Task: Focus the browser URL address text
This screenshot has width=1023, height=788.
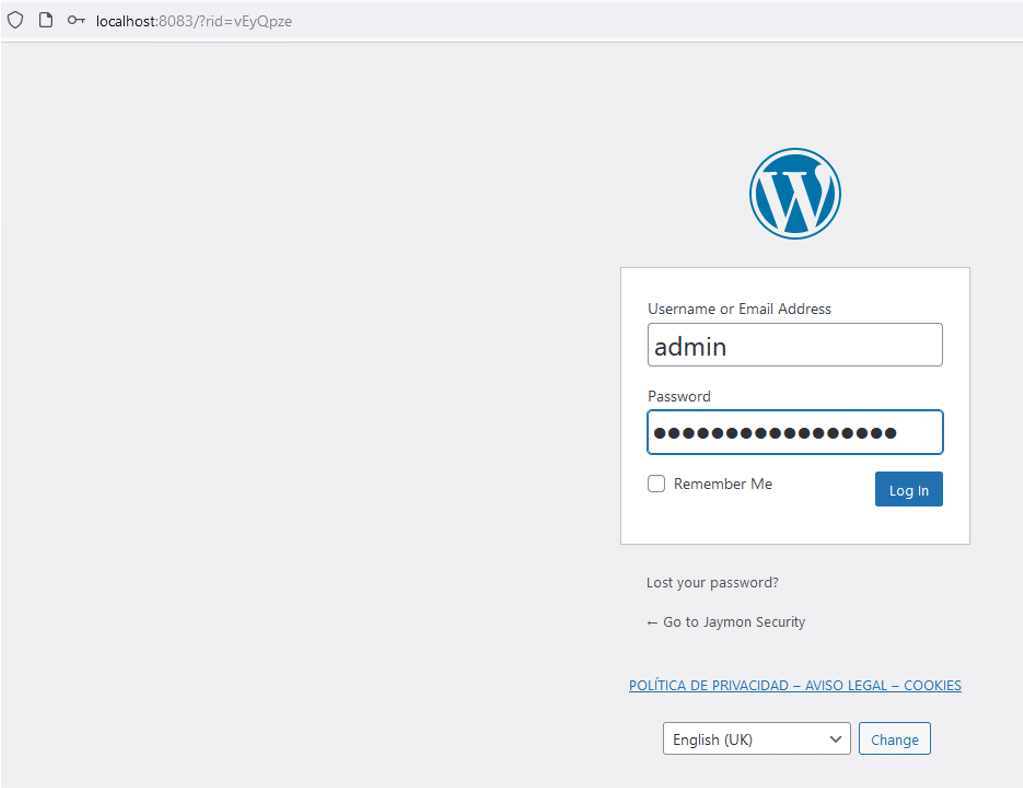Action: click(x=194, y=21)
